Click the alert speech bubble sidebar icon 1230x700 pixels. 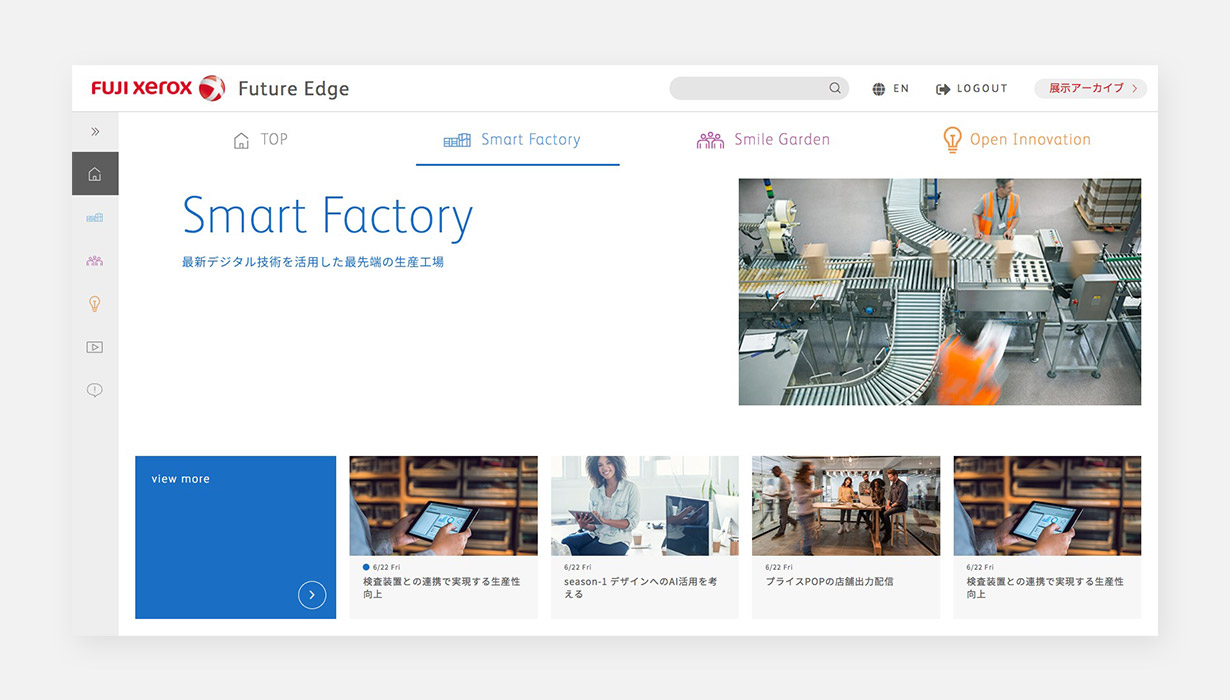[95, 390]
